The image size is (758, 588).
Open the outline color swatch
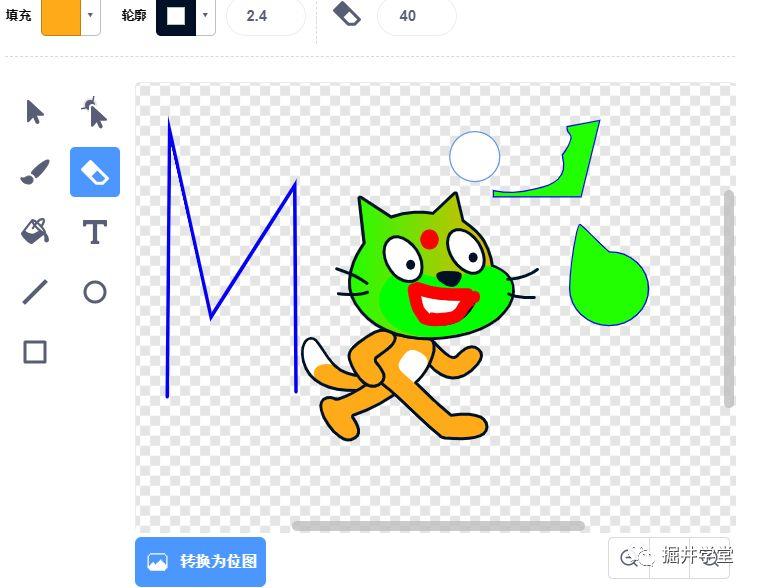coord(176,17)
